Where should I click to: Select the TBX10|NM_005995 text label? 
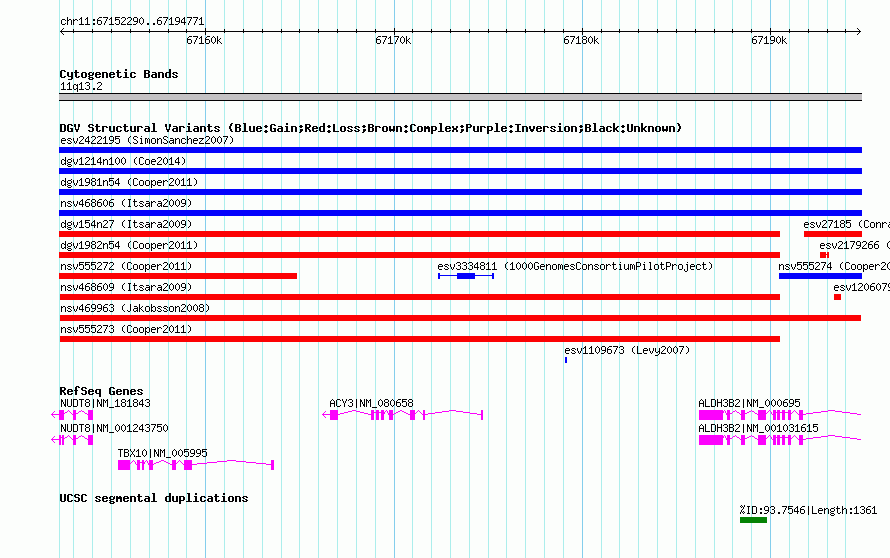tap(162, 453)
